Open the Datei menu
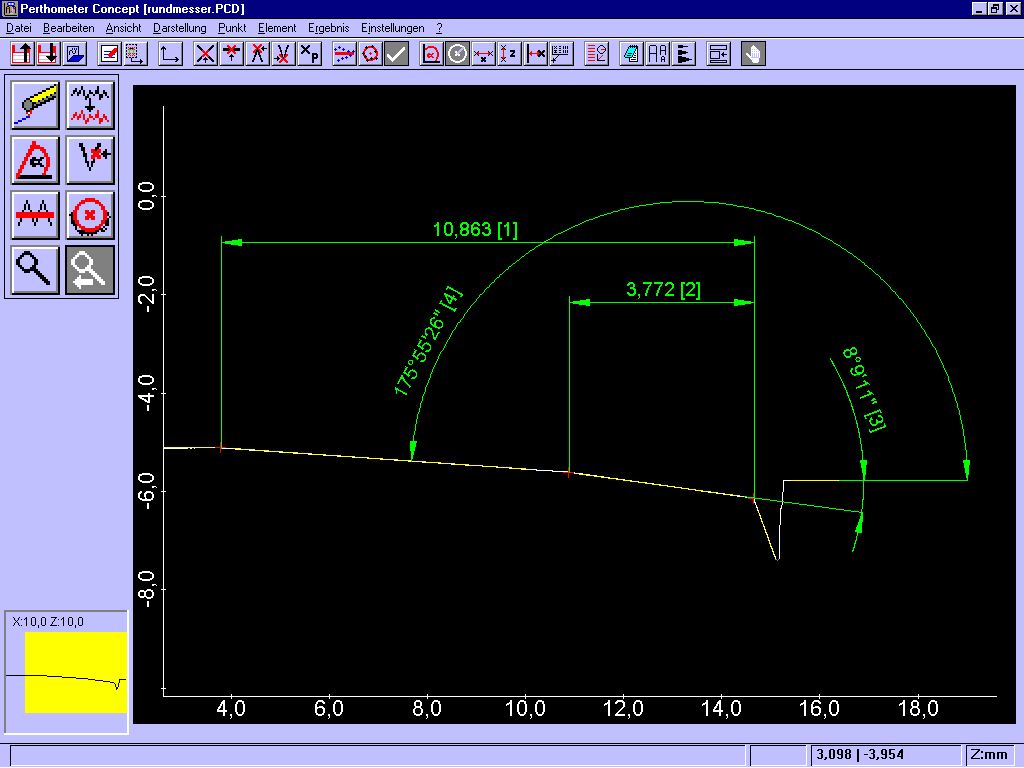 click(x=19, y=28)
